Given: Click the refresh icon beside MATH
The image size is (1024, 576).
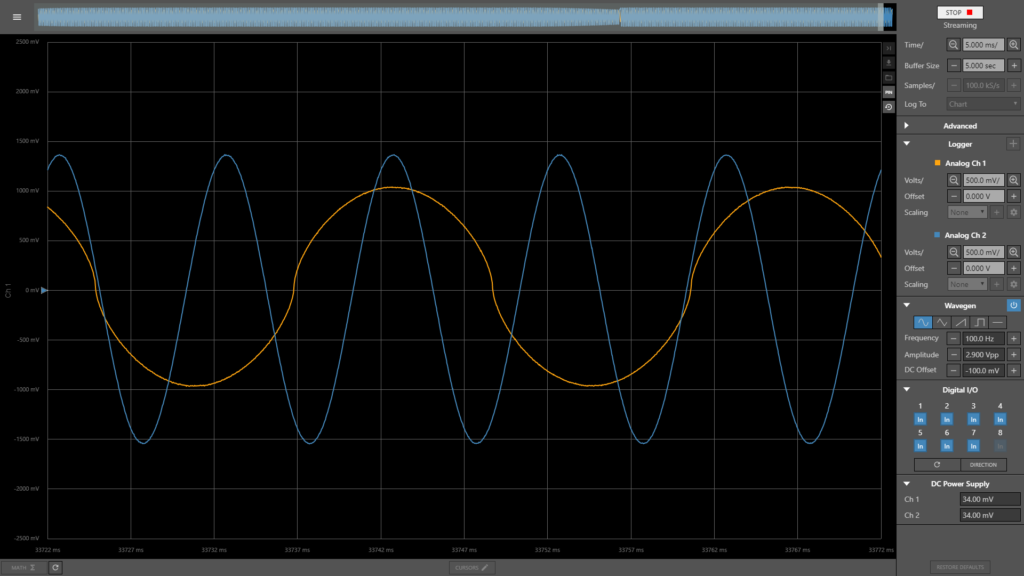Looking at the screenshot, I should [56, 568].
